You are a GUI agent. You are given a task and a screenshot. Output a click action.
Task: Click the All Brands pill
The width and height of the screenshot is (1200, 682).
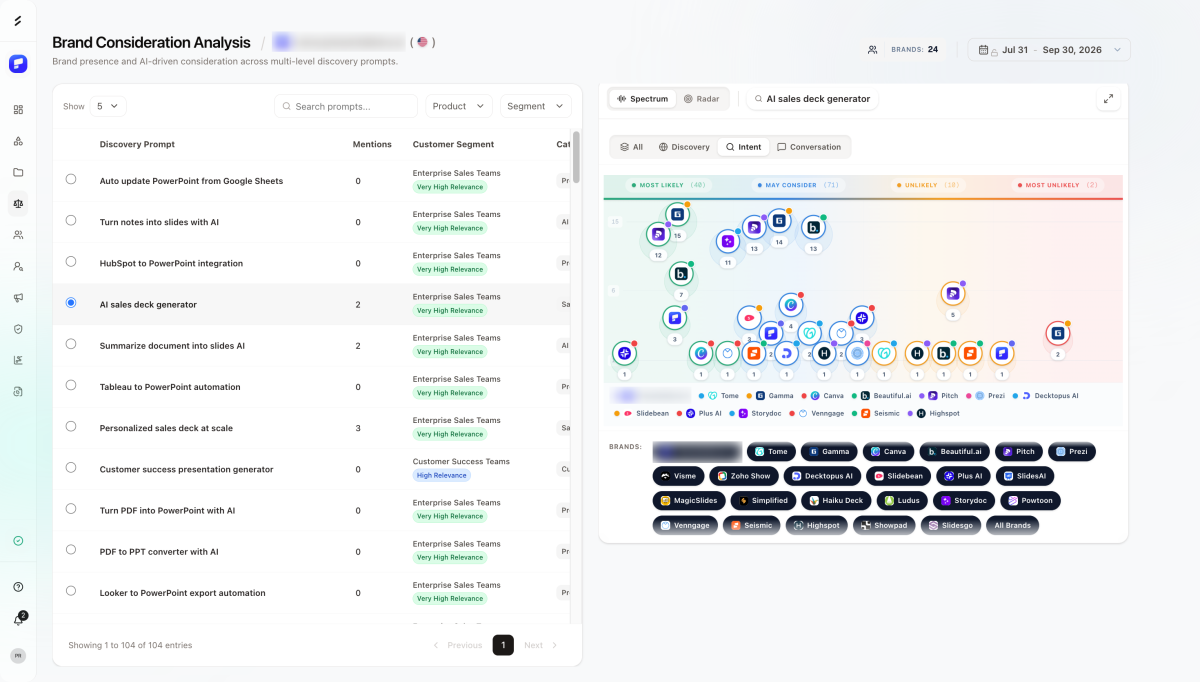[1012, 525]
